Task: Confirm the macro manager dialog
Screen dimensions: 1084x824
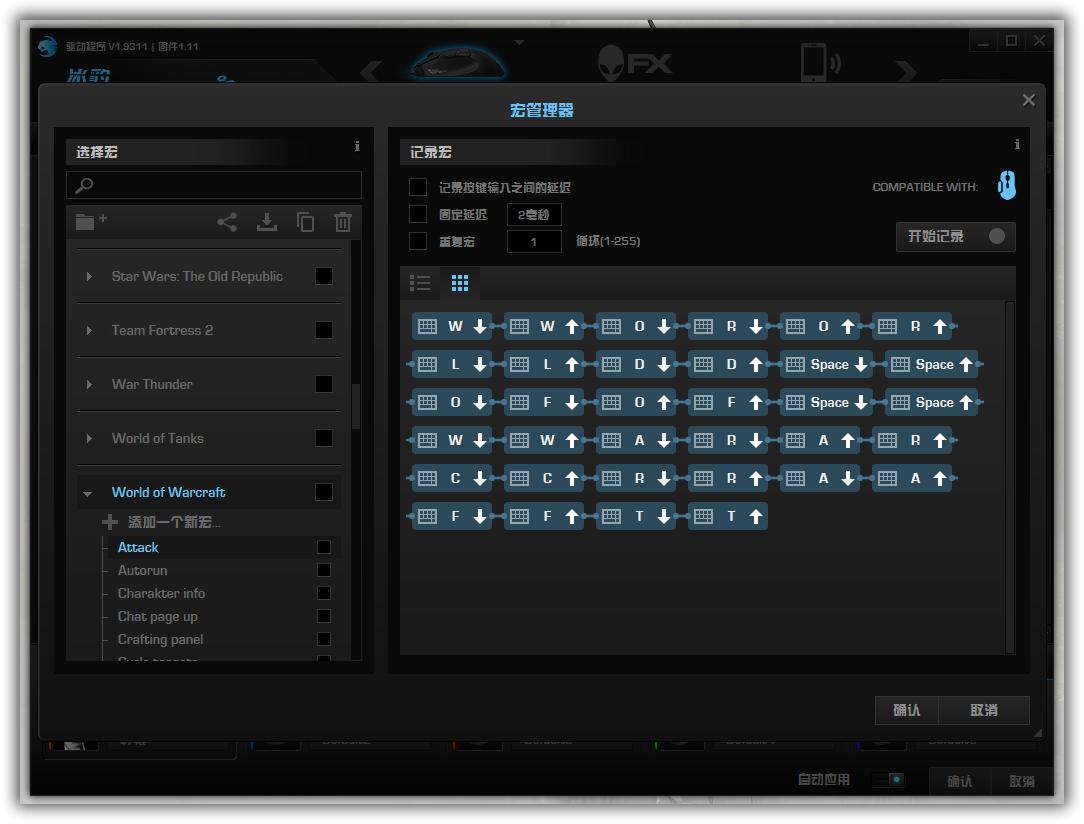Action: pyautogui.click(x=906, y=710)
